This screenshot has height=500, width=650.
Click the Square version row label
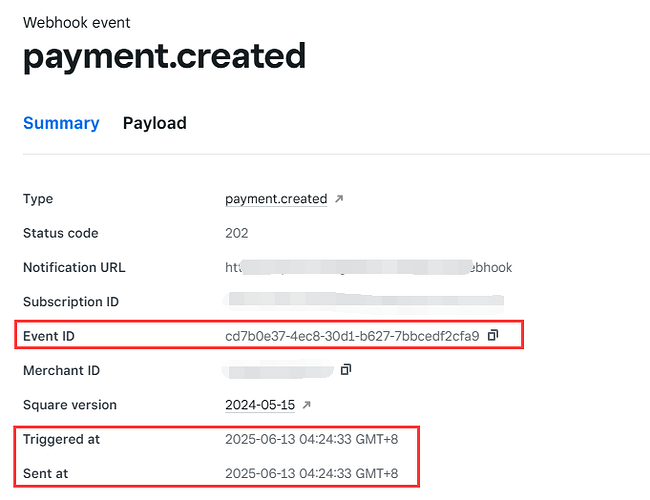(70, 405)
